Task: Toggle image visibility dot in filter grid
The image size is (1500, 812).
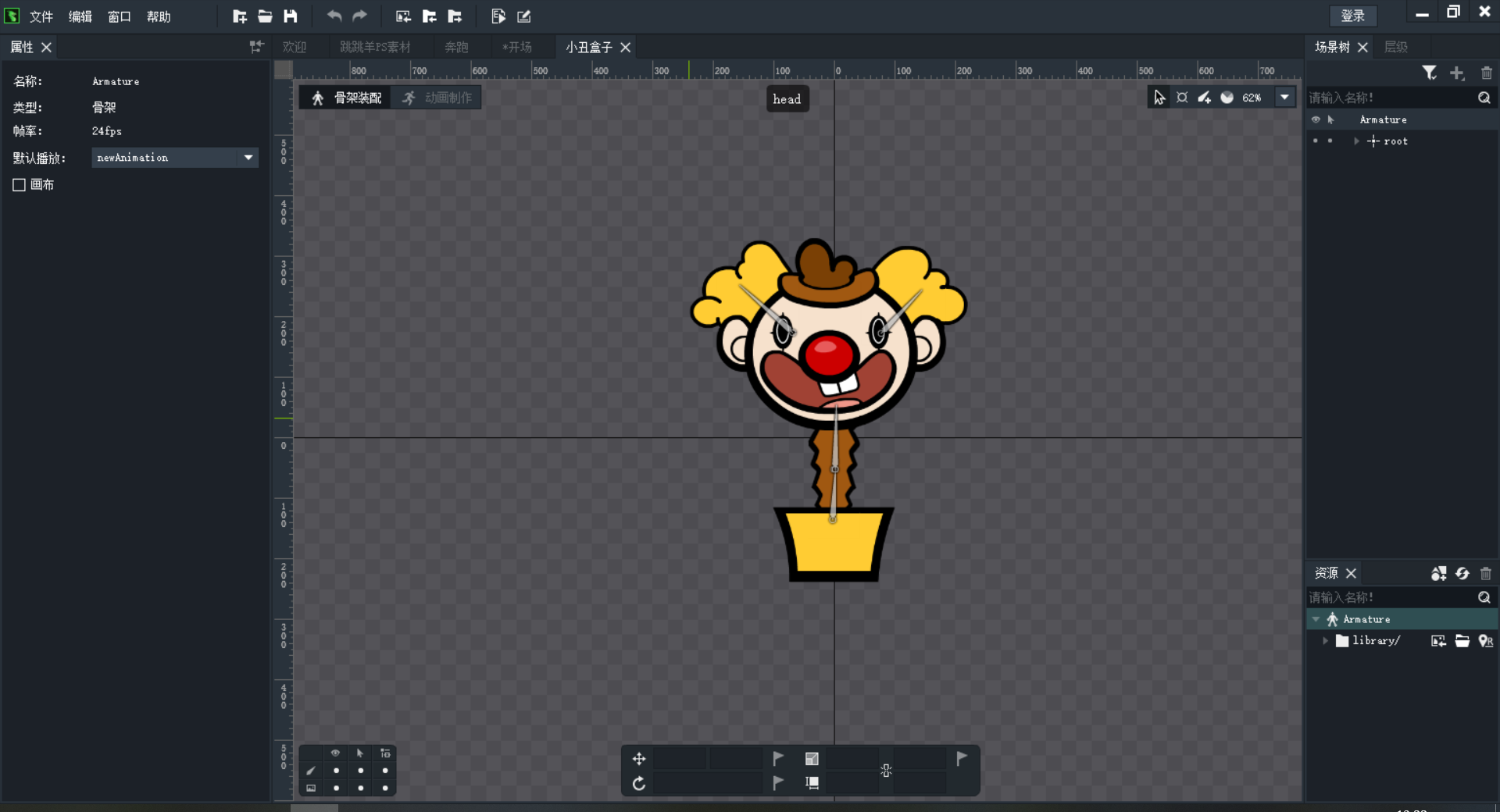Action: [x=336, y=788]
